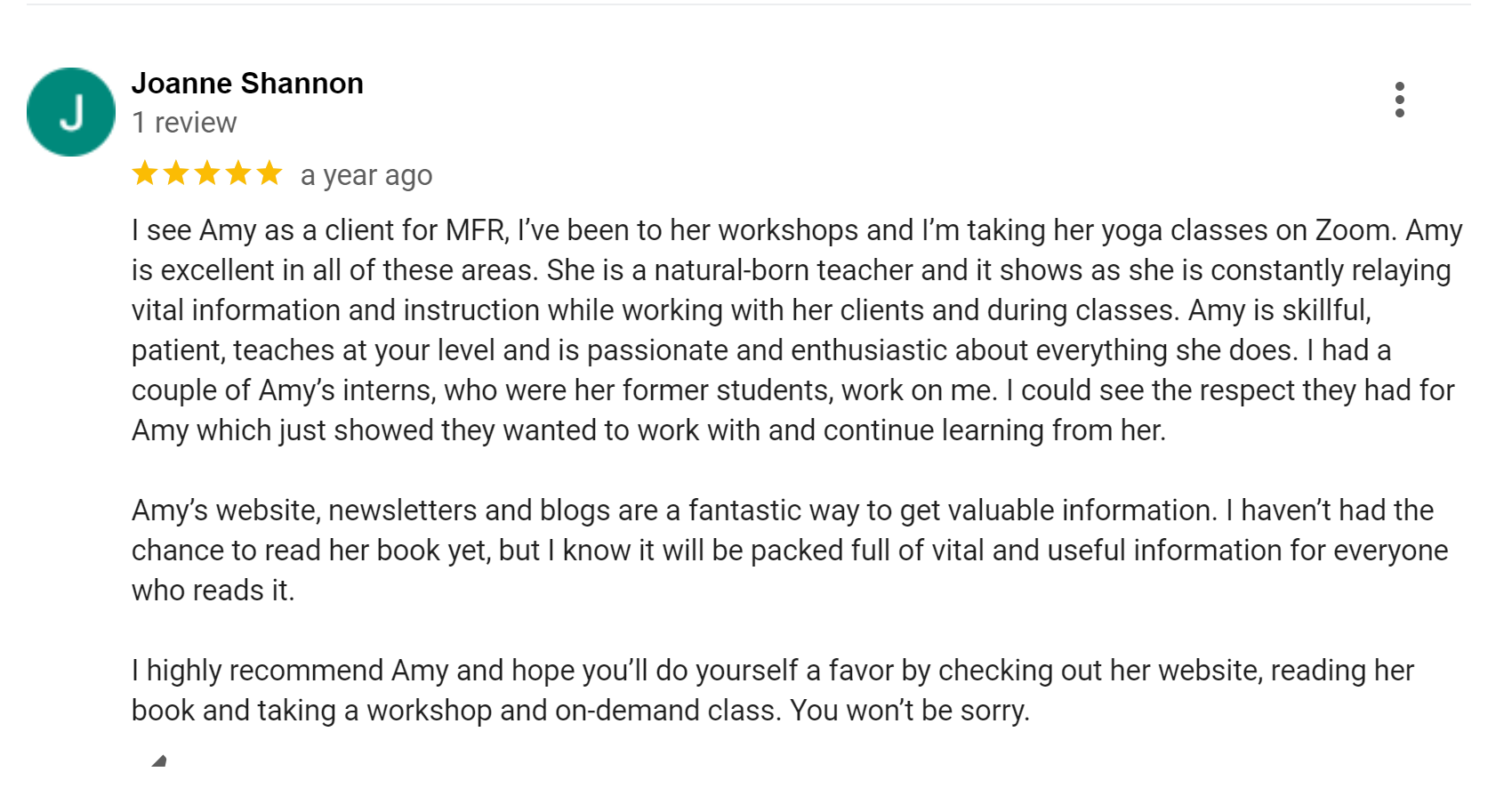Click the "1 review" count text
This screenshot has width=1512, height=796.
(184, 123)
